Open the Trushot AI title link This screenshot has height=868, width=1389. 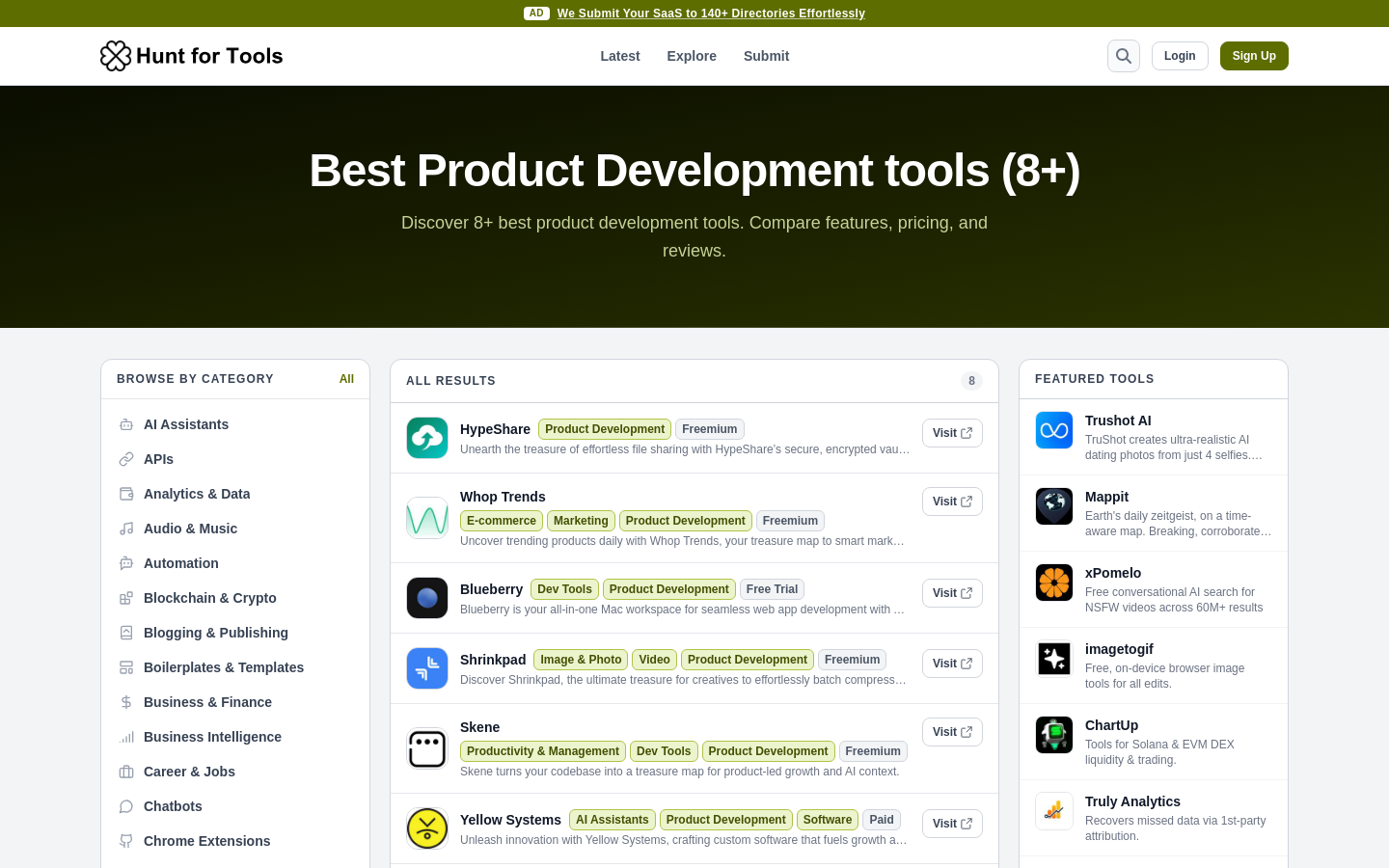(1118, 420)
